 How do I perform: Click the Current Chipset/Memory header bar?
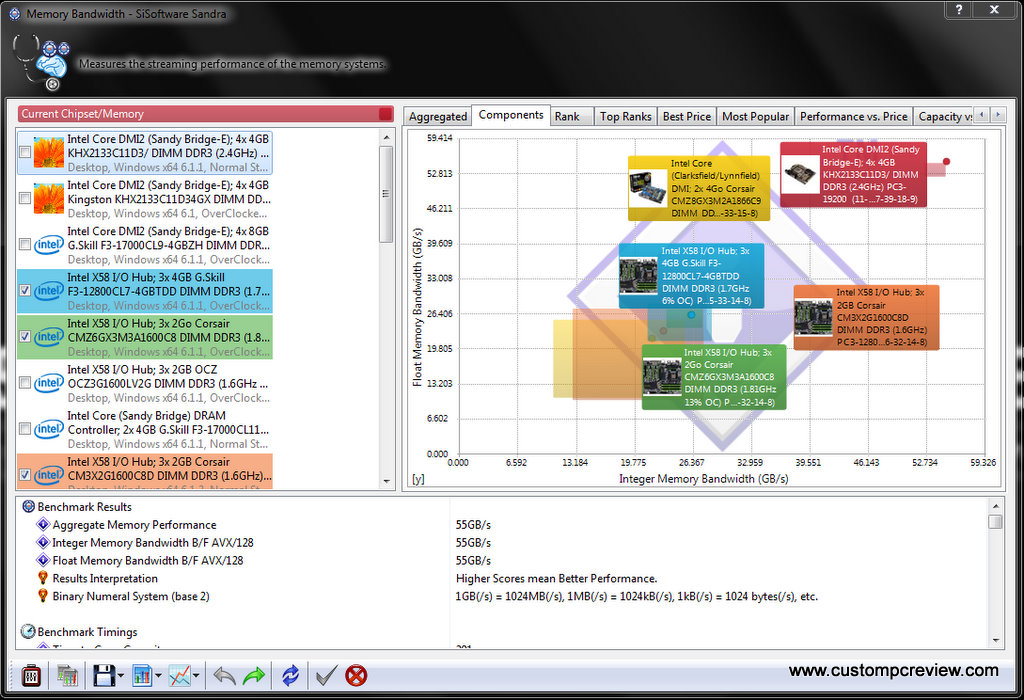click(206, 114)
